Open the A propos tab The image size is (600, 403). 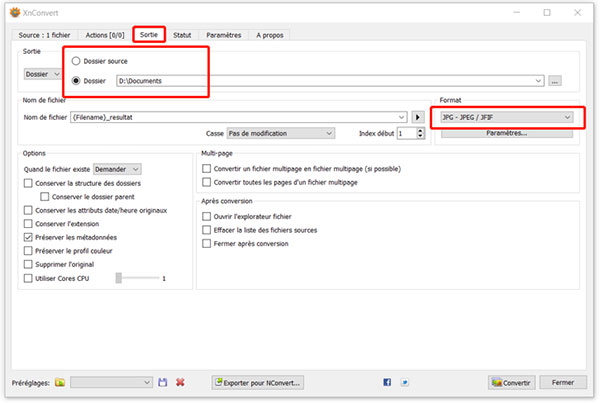pos(270,35)
